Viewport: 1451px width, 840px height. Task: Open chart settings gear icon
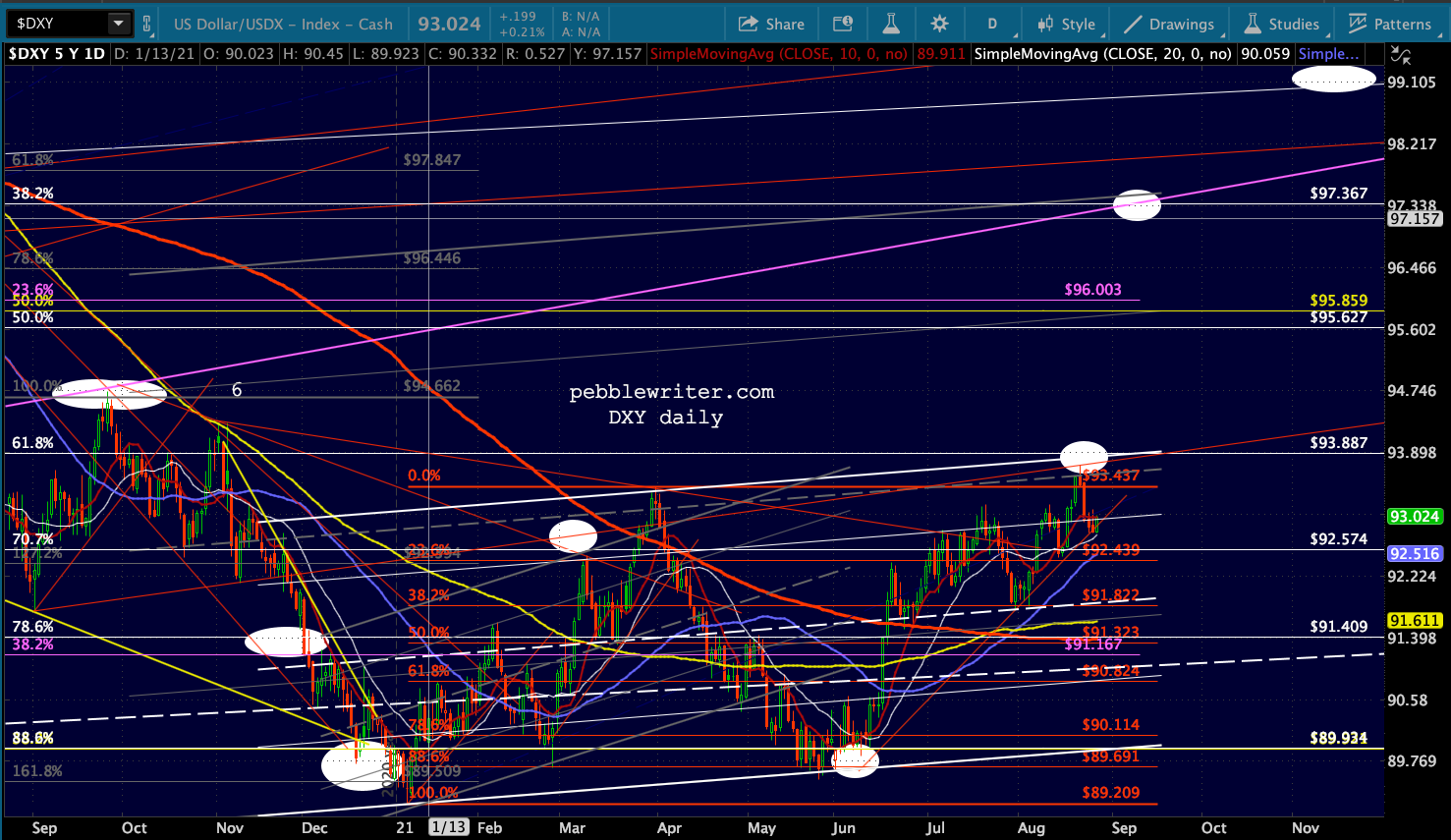(x=939, y=25)
